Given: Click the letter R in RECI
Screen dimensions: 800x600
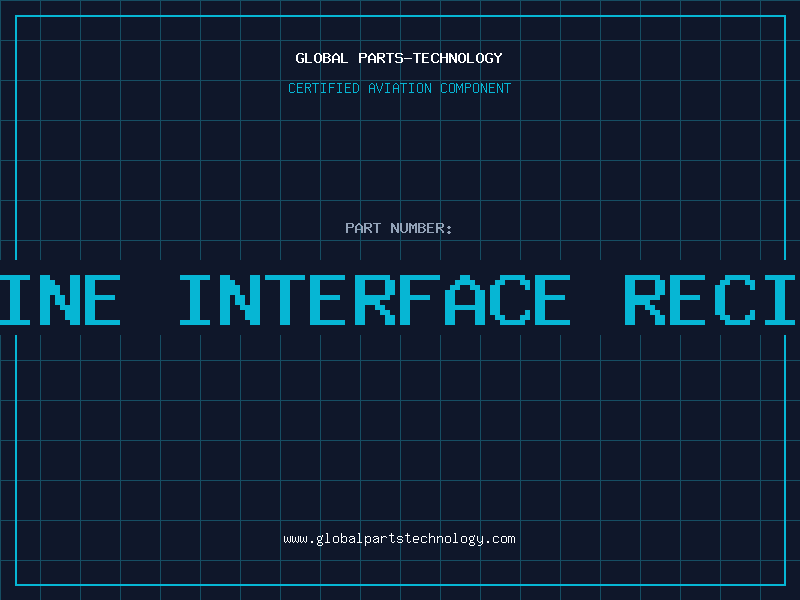Looking at the screenshot, I should point(647,299).
